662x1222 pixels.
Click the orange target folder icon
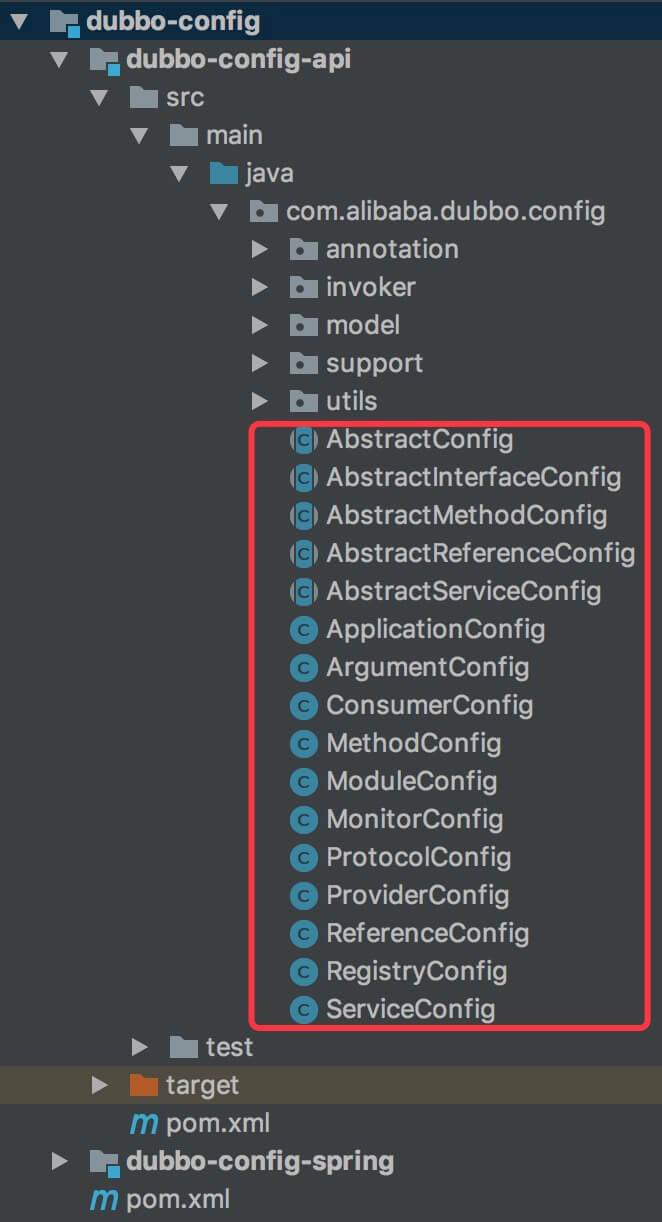(x=144, y=1085)
